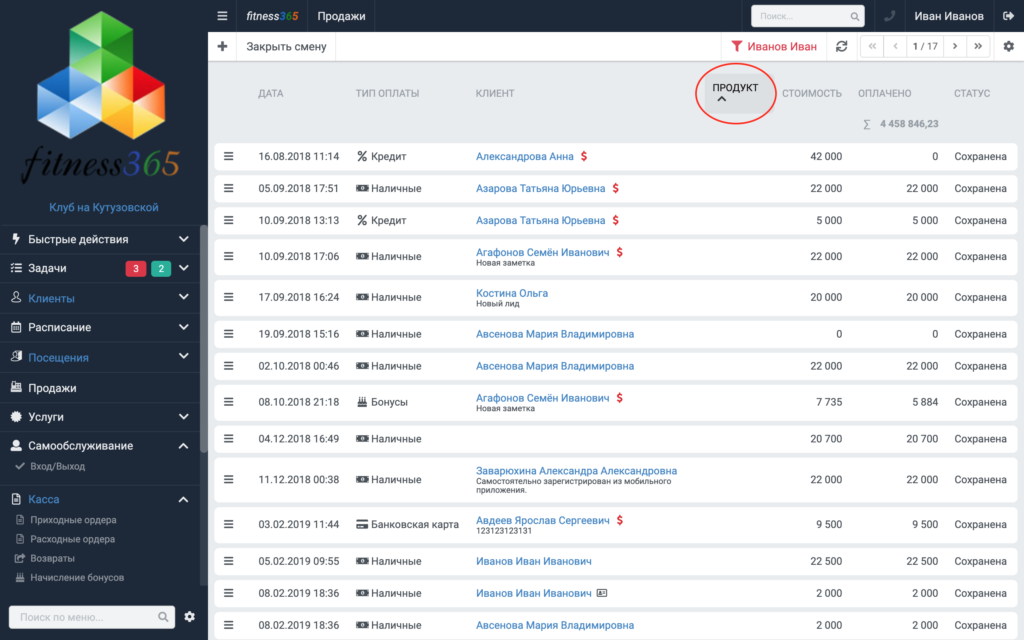The height and width of the screenshot is (640, 1024).
Task: Open Возвраты under Касса
Action: click(52, 558)
